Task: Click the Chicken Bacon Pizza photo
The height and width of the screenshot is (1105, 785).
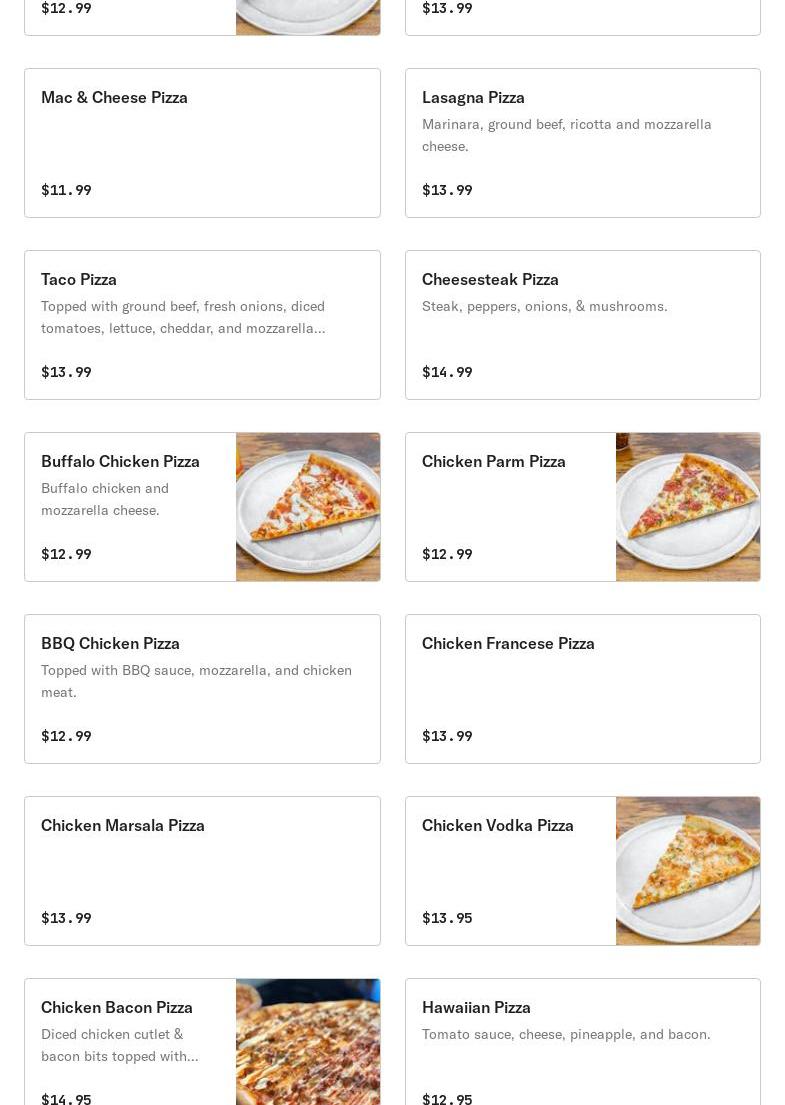Action: click(308, 1042)
